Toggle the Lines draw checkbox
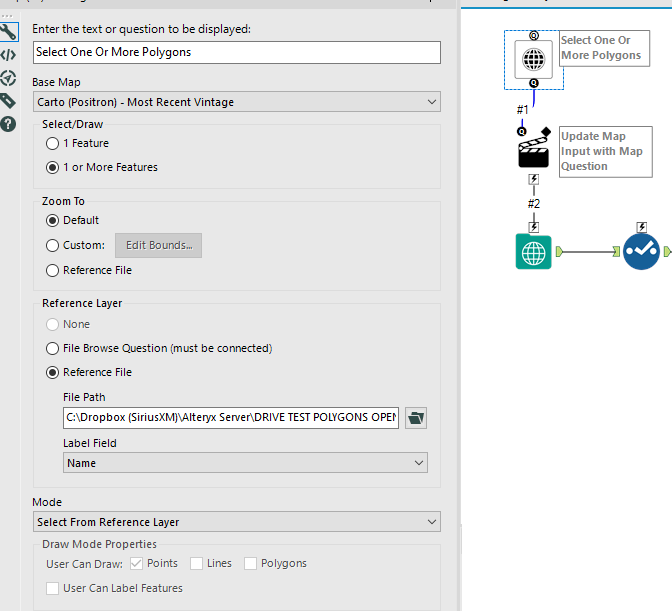This screenshot has height=611, width=672. pos(196,563)
